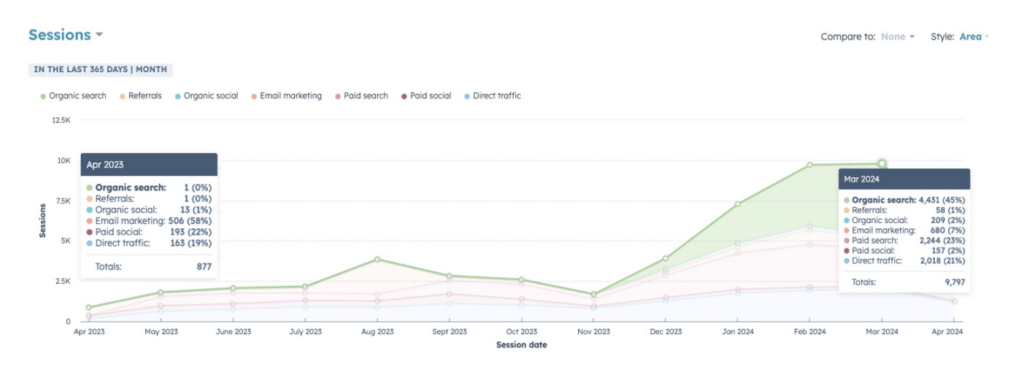The width and height of the screenshot is (1024, 377).
Task: Toggle the Direct traffic legend series
Action: [x=492, y=96]
